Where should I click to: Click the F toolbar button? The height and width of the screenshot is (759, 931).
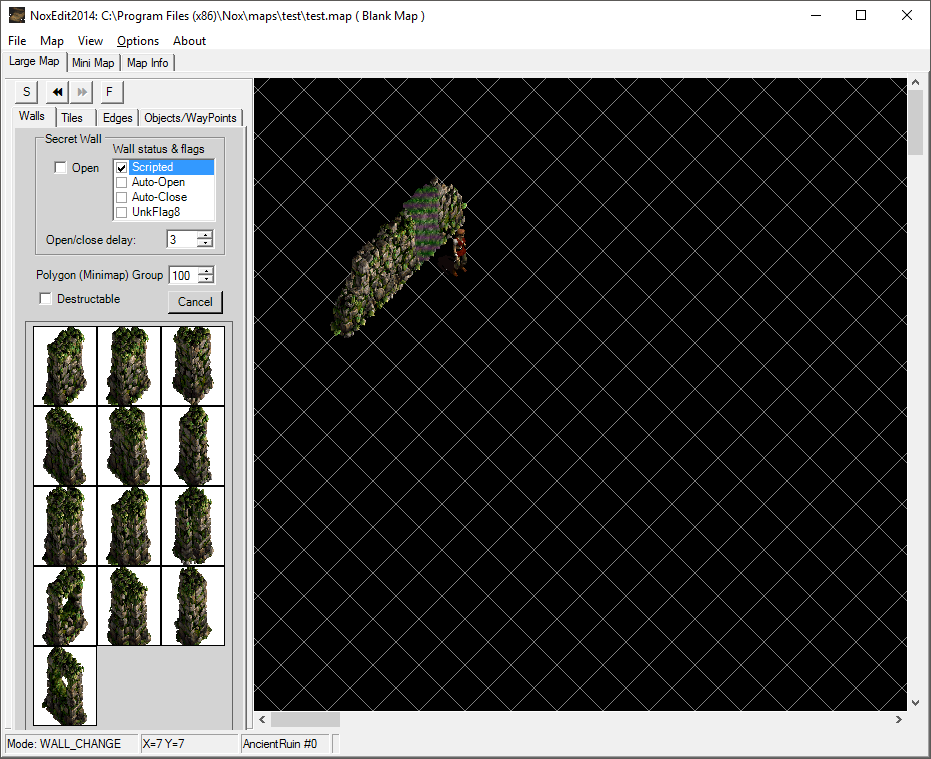[x=109, y=92]
